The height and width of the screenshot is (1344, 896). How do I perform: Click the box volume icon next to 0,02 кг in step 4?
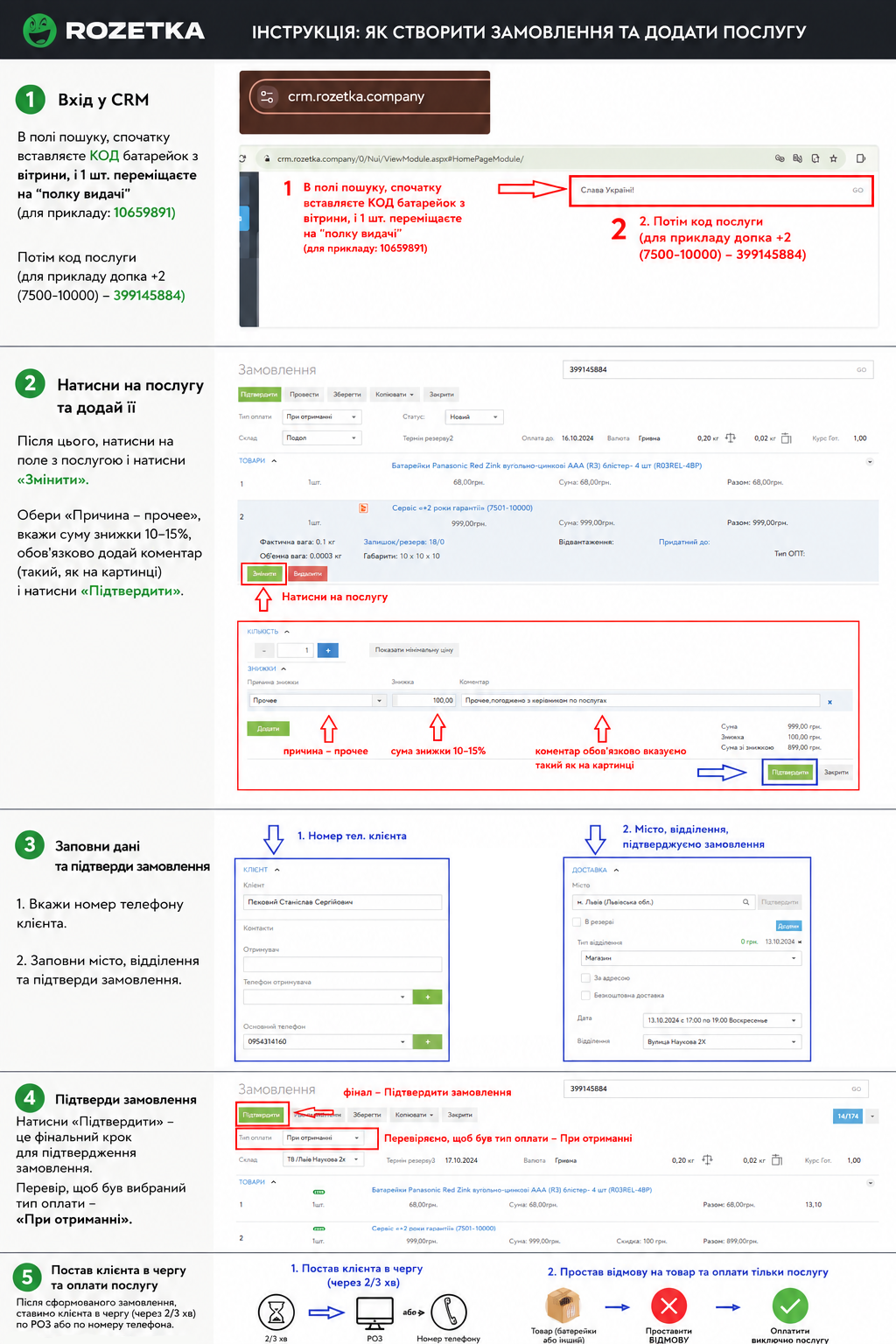(x=776, y=1160)
